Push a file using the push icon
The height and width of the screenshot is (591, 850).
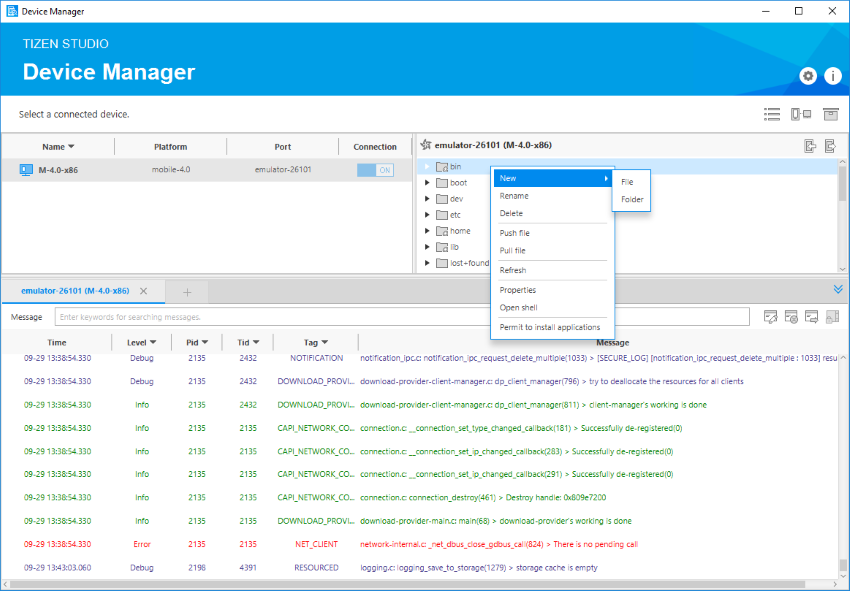[810, 145]
